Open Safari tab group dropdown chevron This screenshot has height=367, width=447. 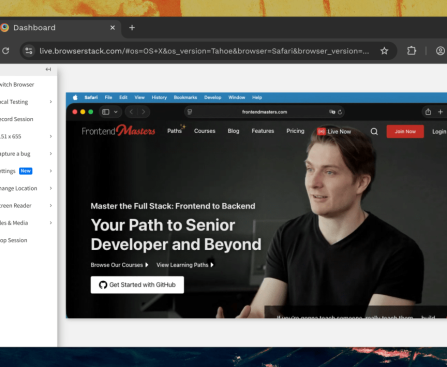116,112
